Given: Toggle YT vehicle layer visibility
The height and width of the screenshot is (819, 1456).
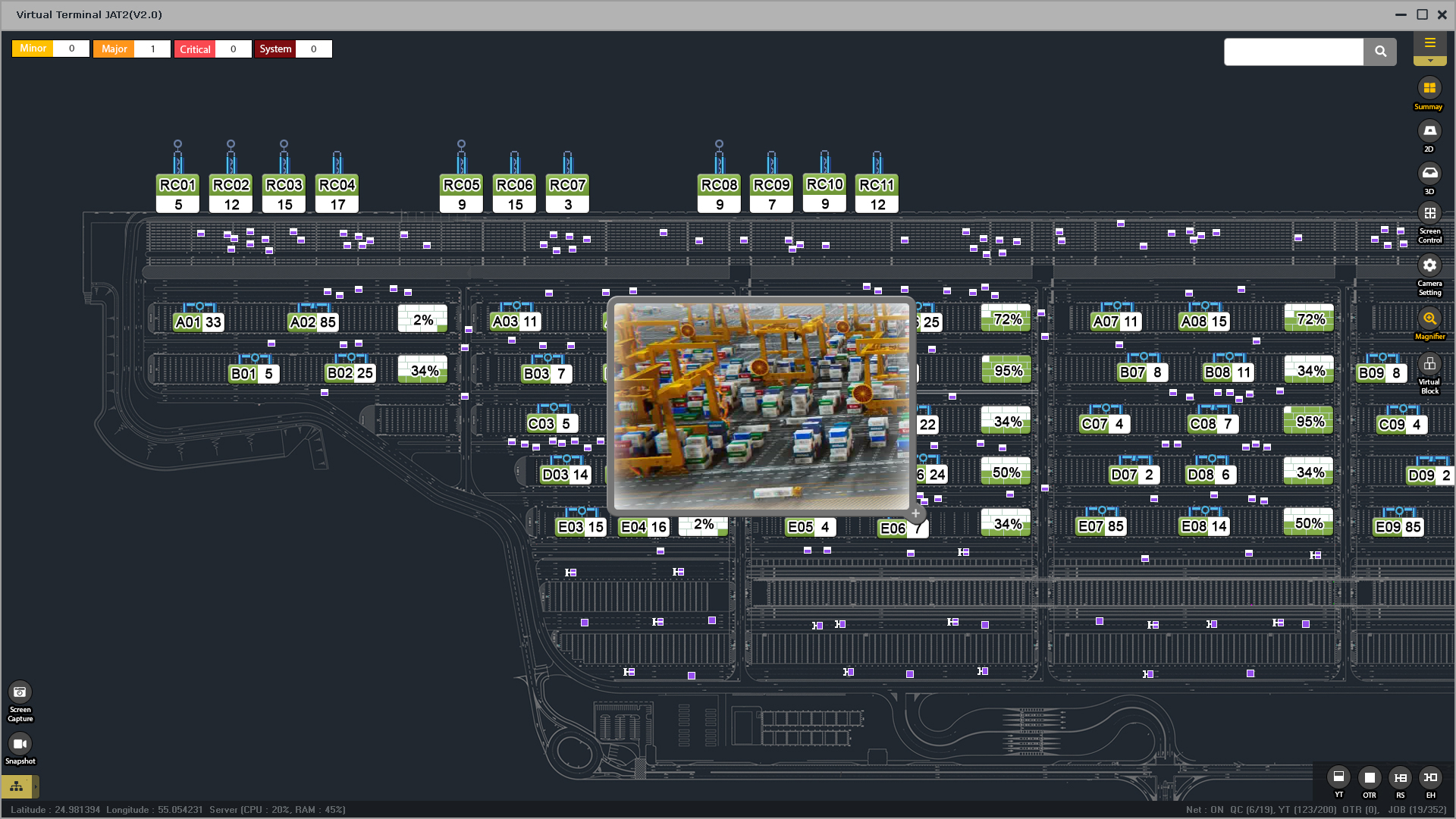Looking at the screenshot, I should pyautogui.click(x=1338, y=777).
